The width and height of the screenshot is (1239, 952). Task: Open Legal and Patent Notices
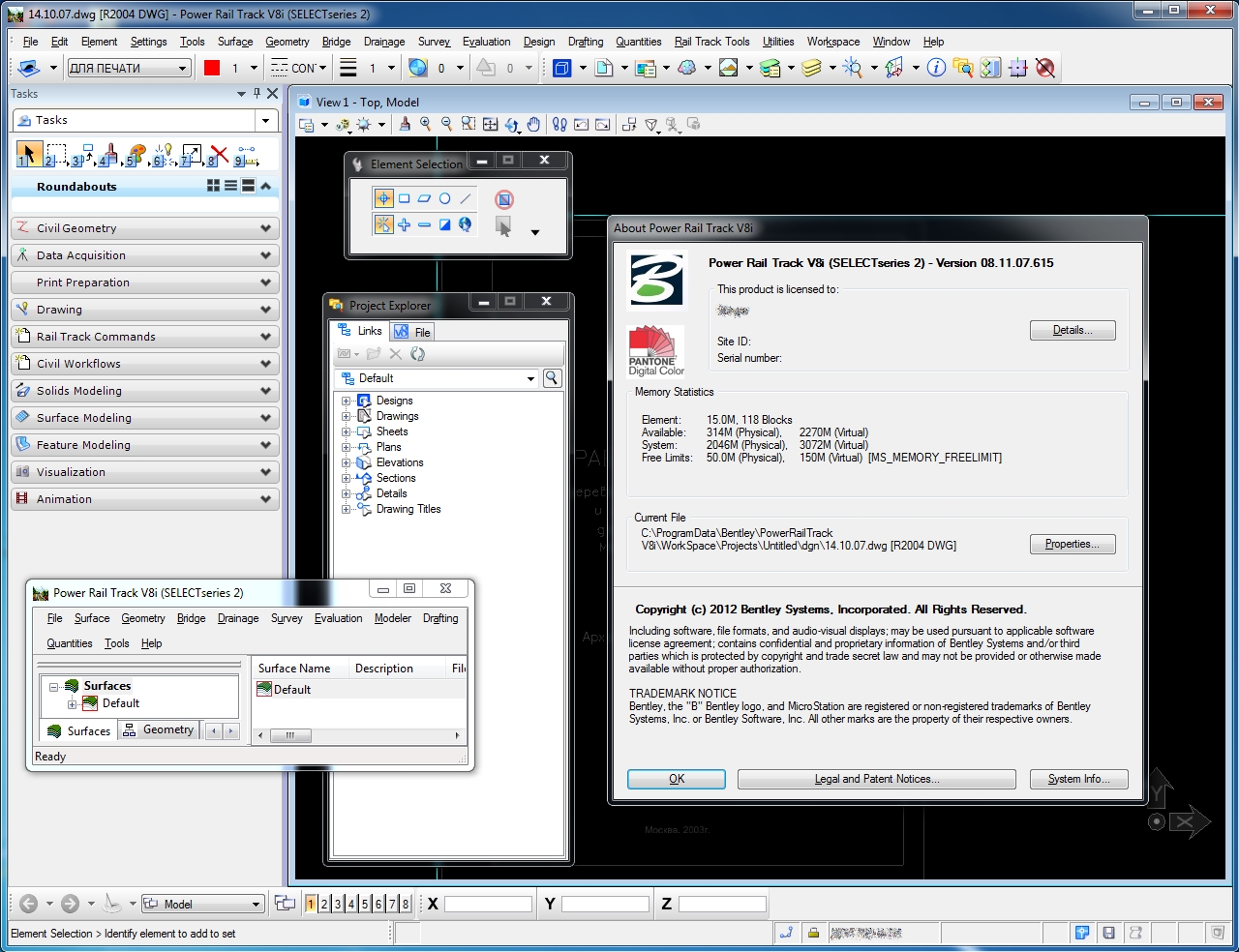click(x=877, y=779)
